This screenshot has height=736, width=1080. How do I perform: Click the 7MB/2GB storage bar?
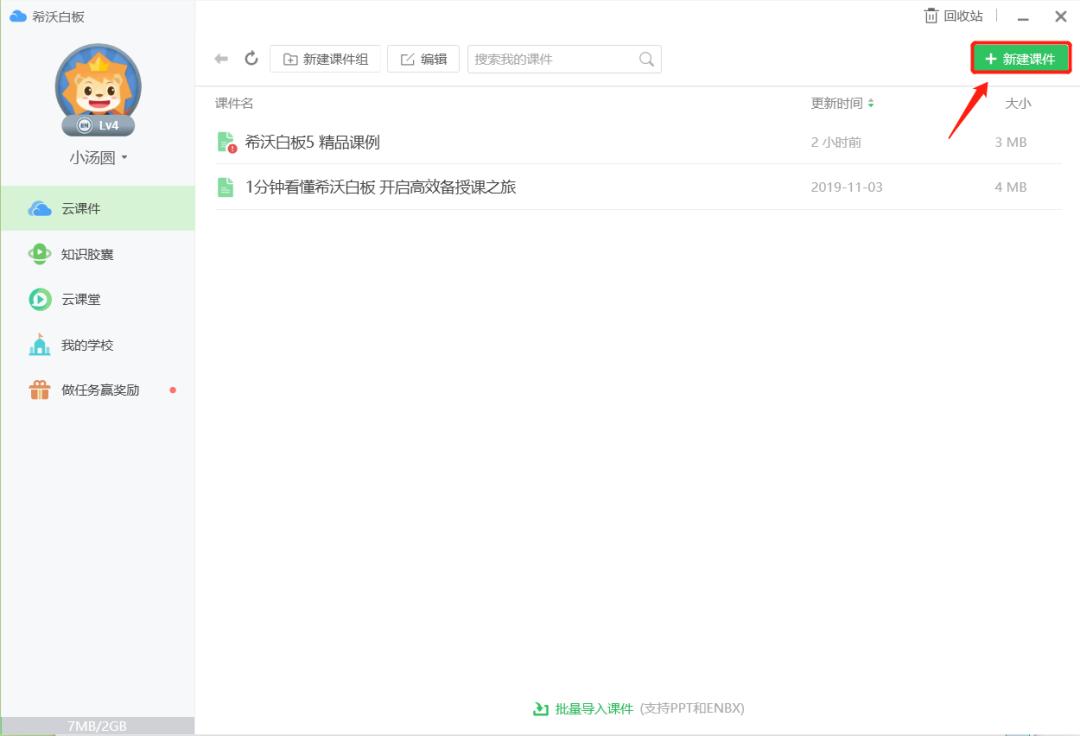click(x=97, y=726)
